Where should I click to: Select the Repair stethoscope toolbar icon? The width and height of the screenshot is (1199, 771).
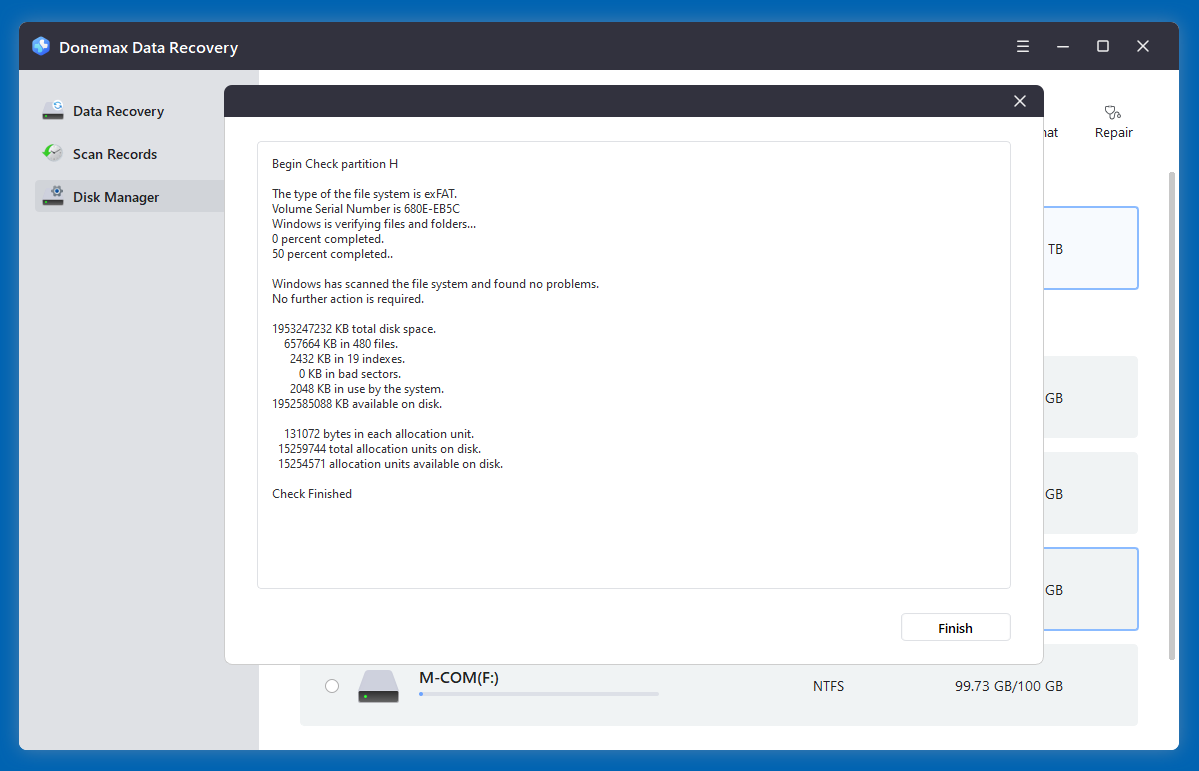click(1112, 113)
